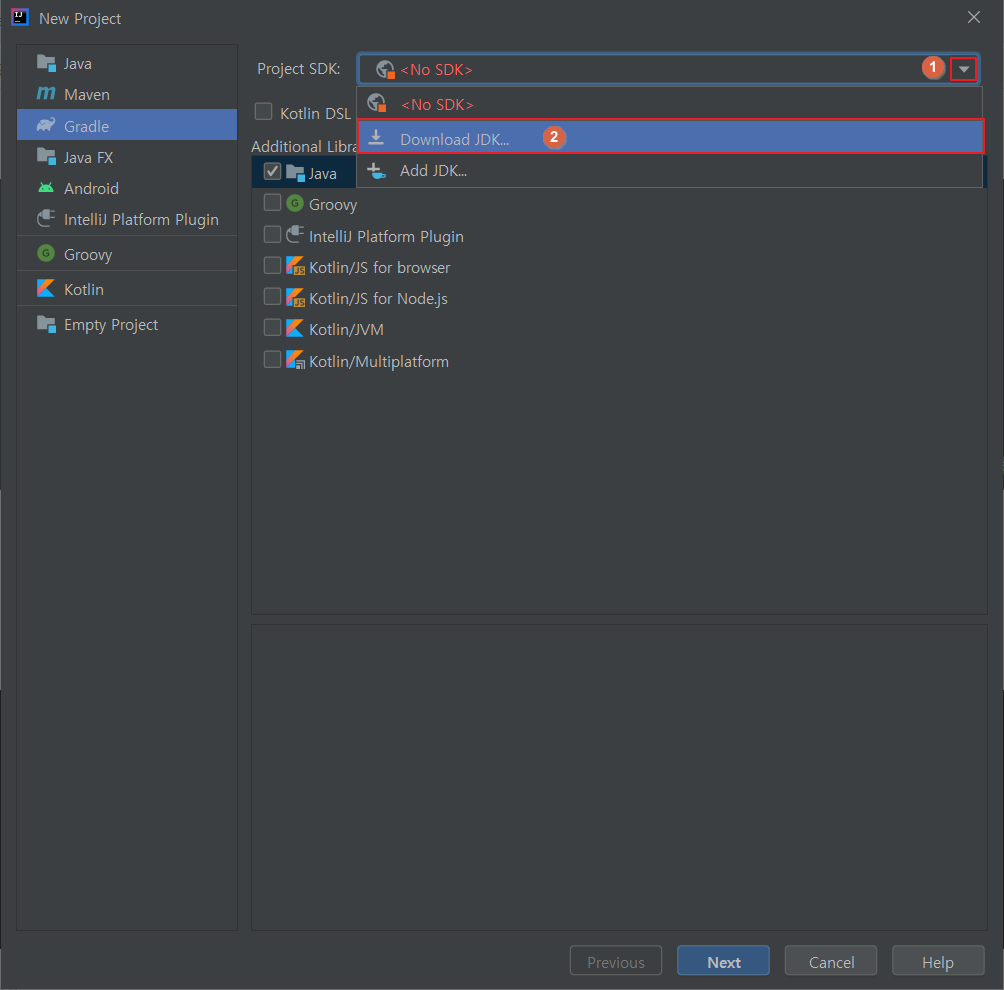1004x990 pixels.
Task: Select Kotlin project type
Action: 127,289
